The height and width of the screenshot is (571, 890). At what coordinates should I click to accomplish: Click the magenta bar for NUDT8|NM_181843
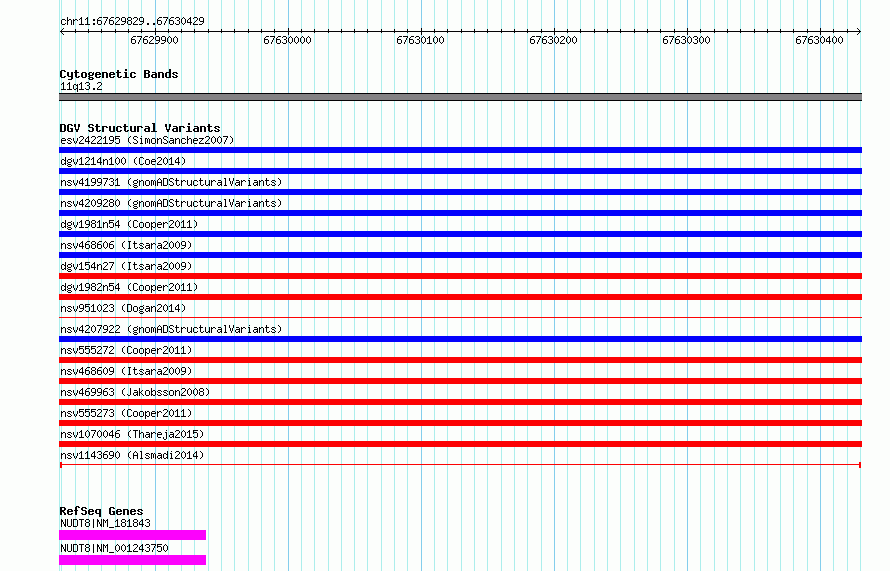point(132,535)
